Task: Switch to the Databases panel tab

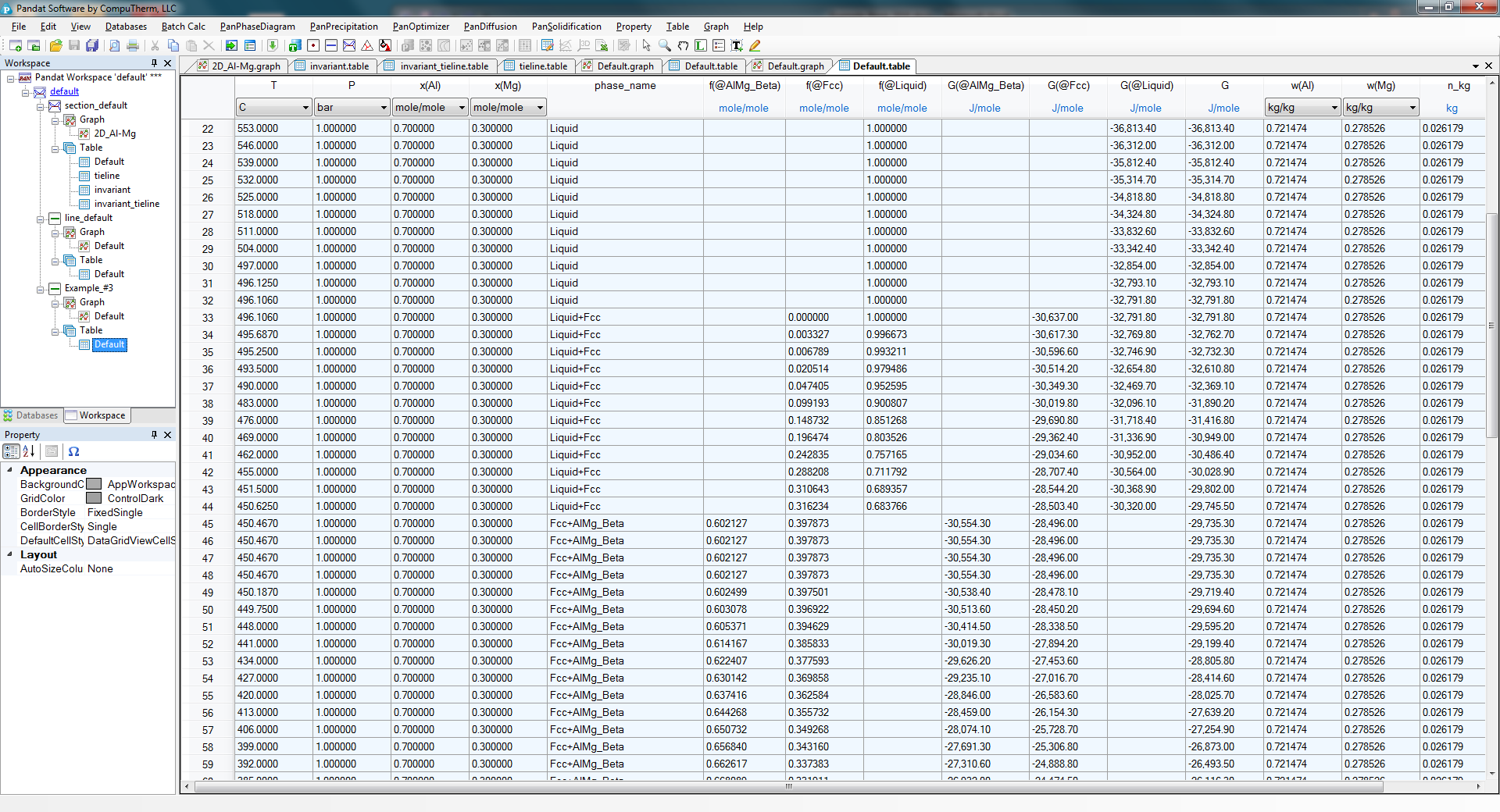Action: pos(31,415)
